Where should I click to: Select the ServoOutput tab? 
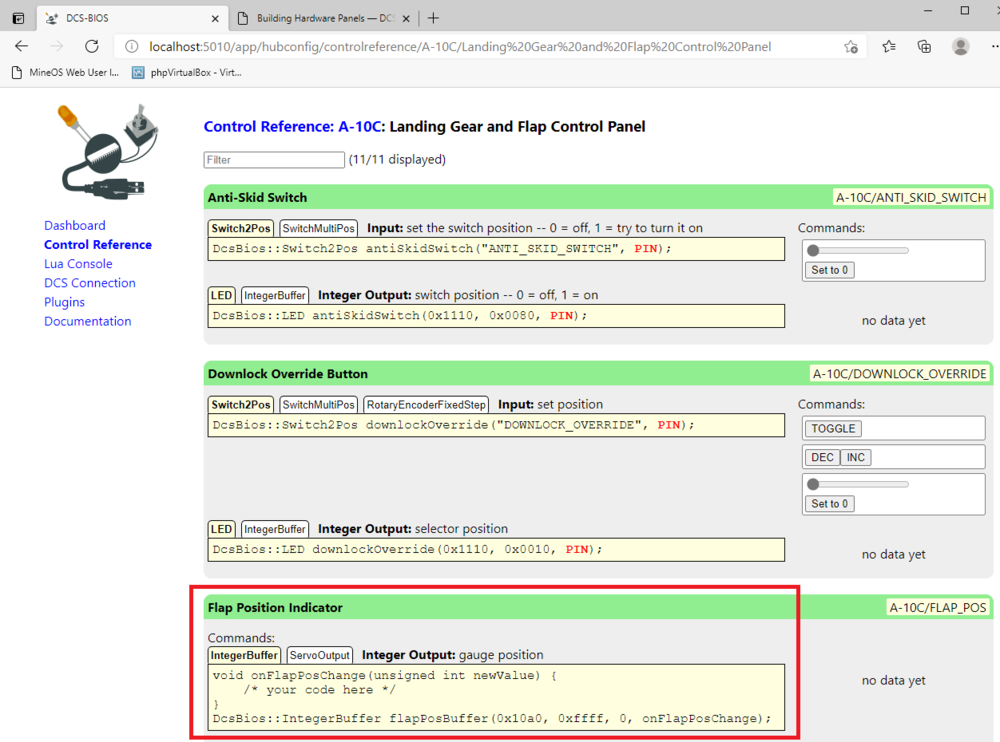pos(320,655)
